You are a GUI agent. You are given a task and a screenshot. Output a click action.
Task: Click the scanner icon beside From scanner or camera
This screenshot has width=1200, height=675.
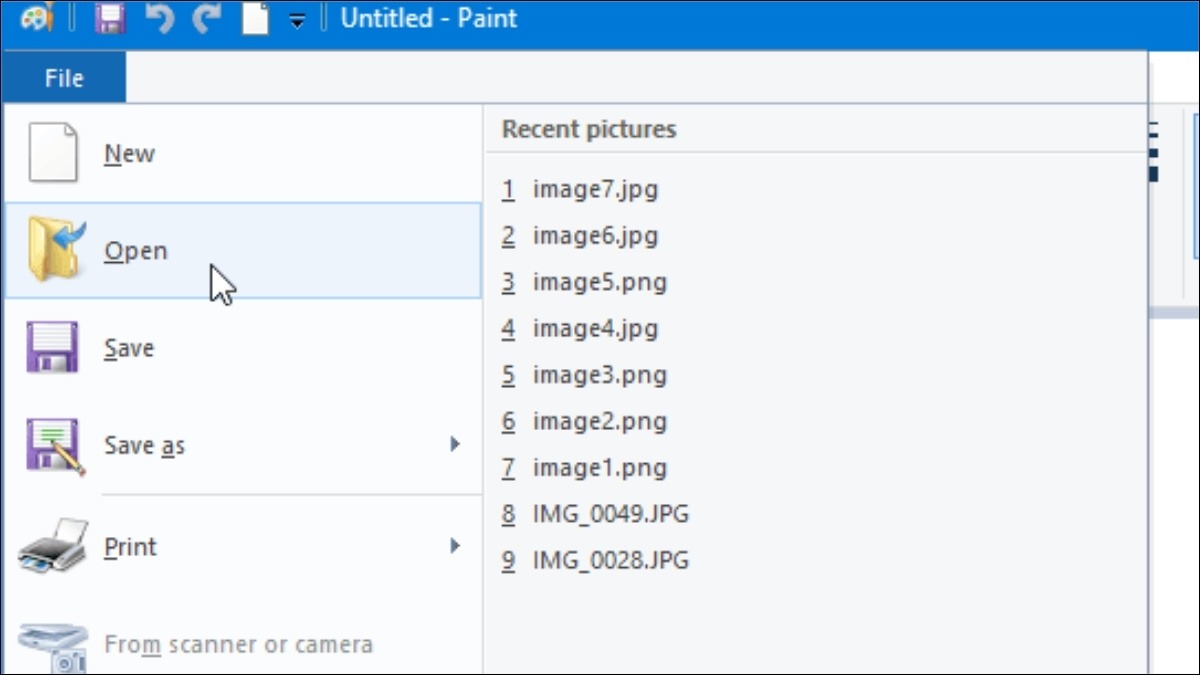pos(54,646)
